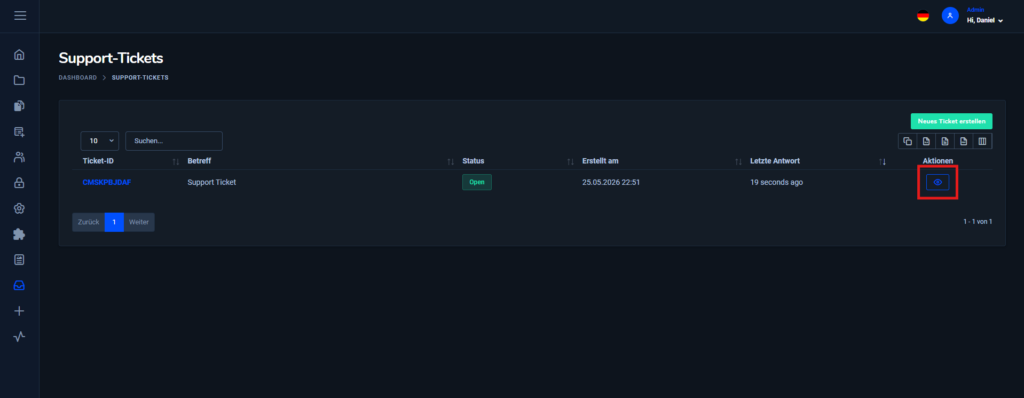Copy table data using the copy icon

click(908, 141)
